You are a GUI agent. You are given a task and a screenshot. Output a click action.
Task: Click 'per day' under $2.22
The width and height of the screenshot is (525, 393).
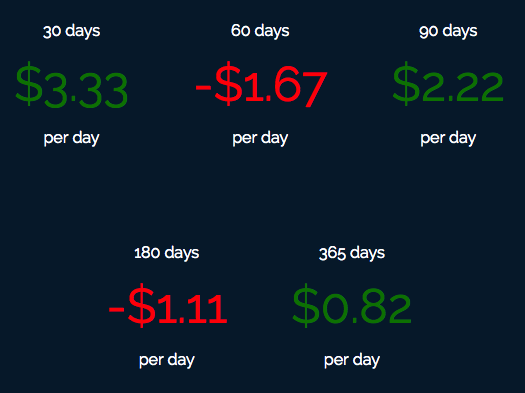coord(448,138)
